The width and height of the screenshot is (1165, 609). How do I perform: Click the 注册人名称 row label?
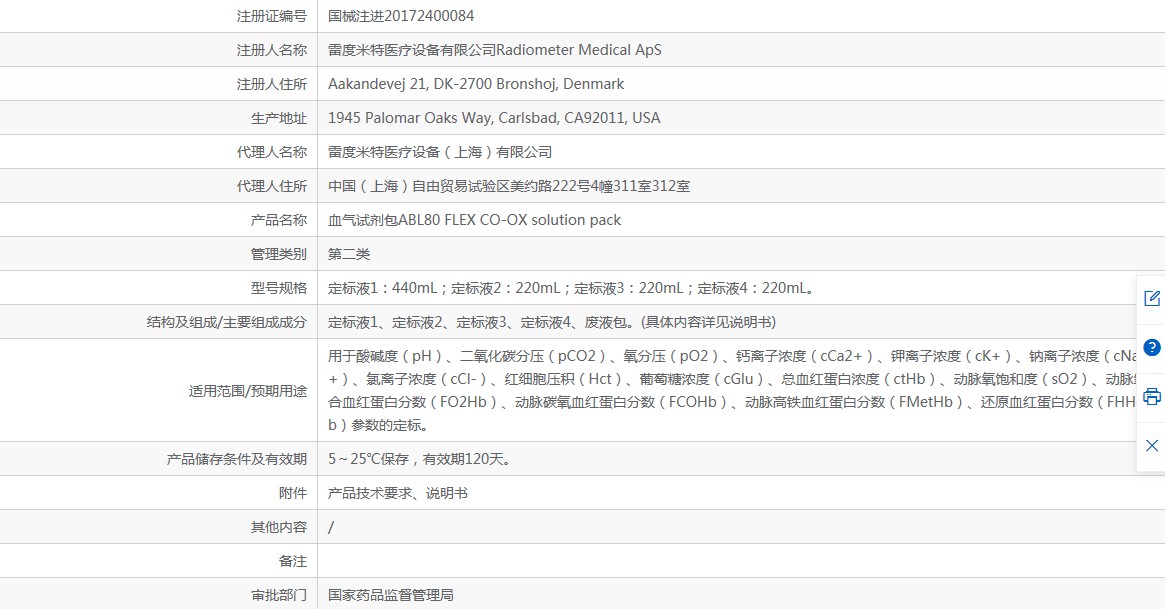(272, 50)
